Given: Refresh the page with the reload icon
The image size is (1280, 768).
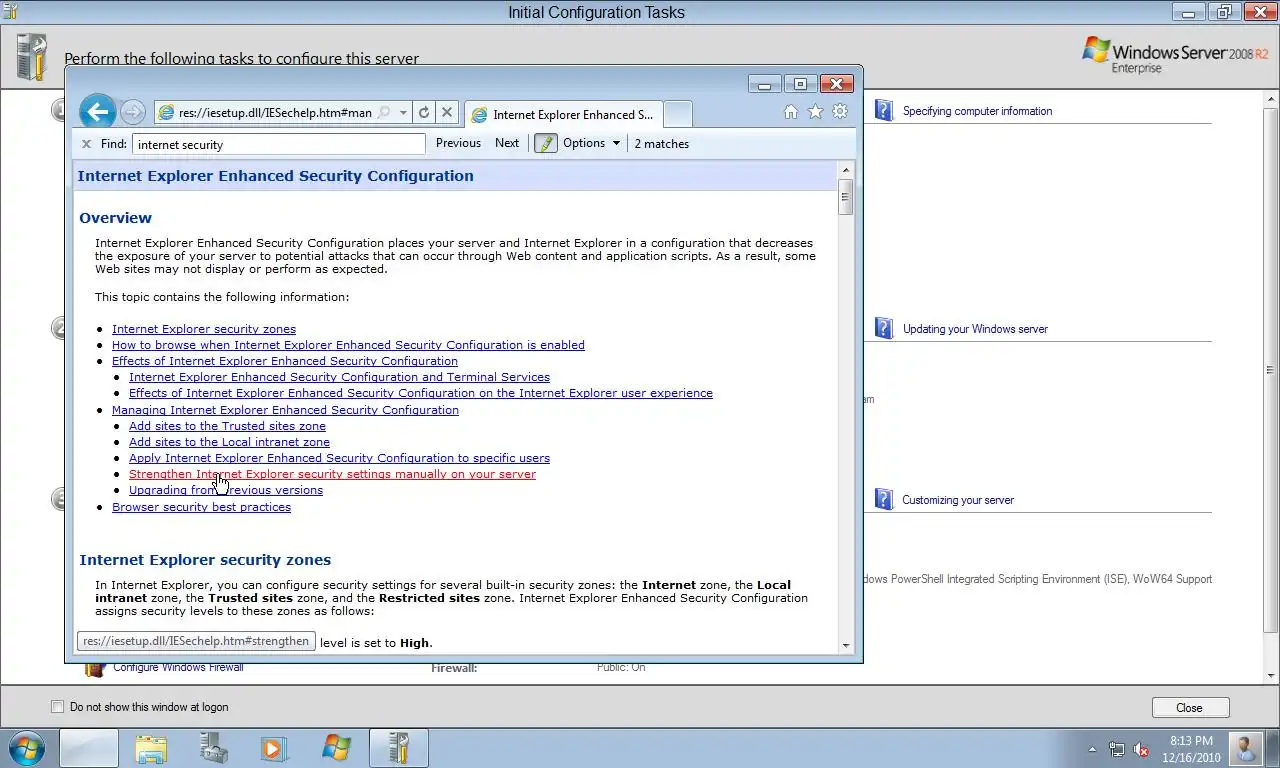Looking at the screenshot, I should click(424, 113).
